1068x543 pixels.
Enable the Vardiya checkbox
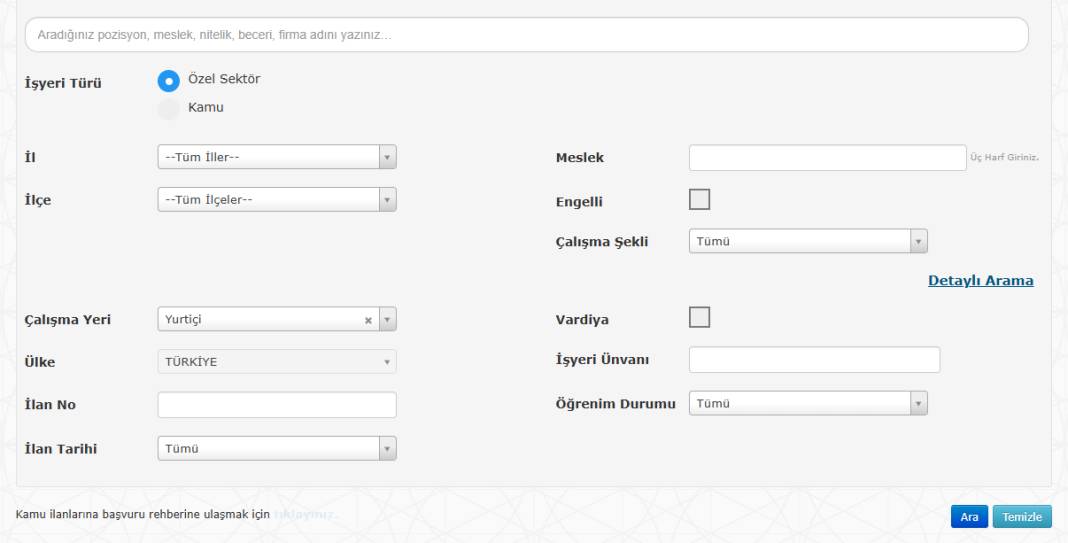[700, 317]
